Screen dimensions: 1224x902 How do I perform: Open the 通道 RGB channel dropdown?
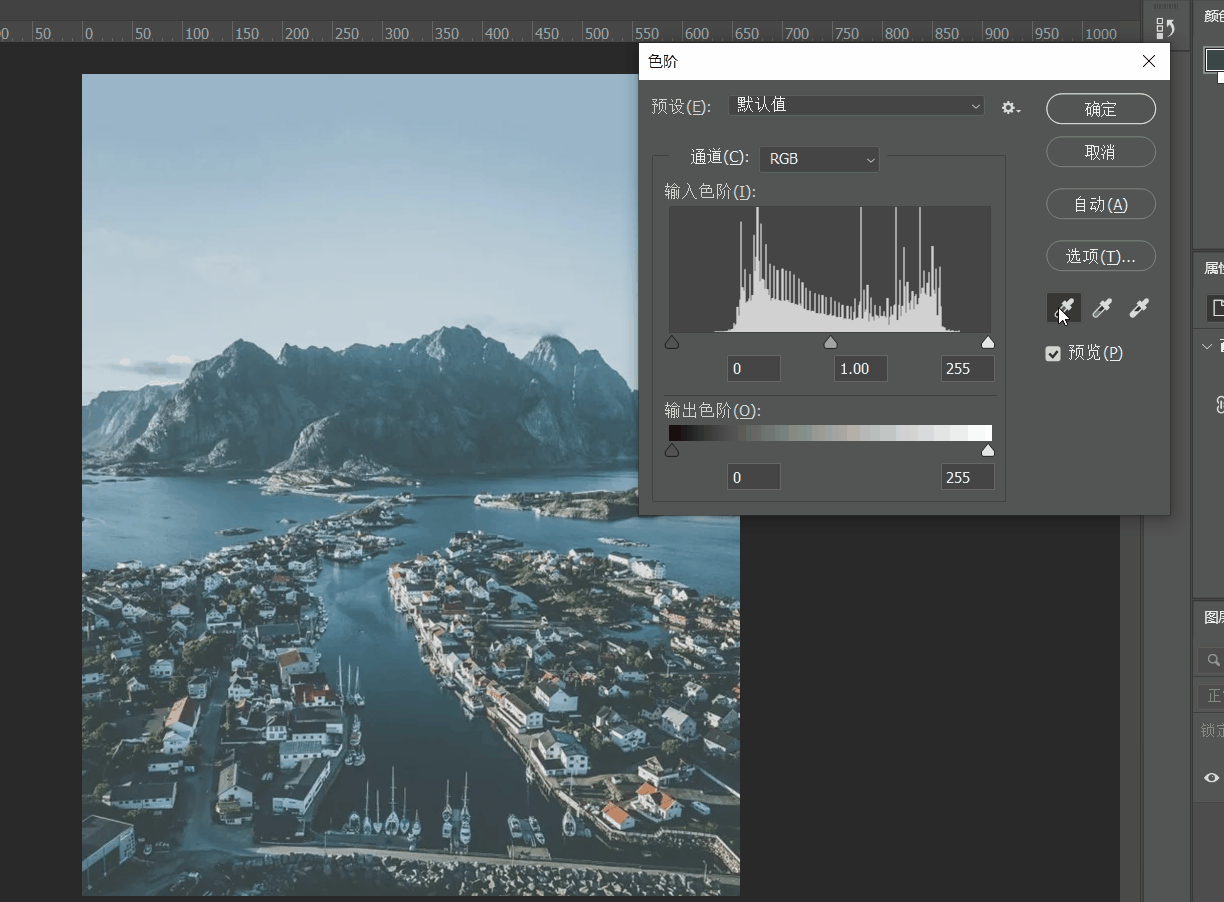819,159
